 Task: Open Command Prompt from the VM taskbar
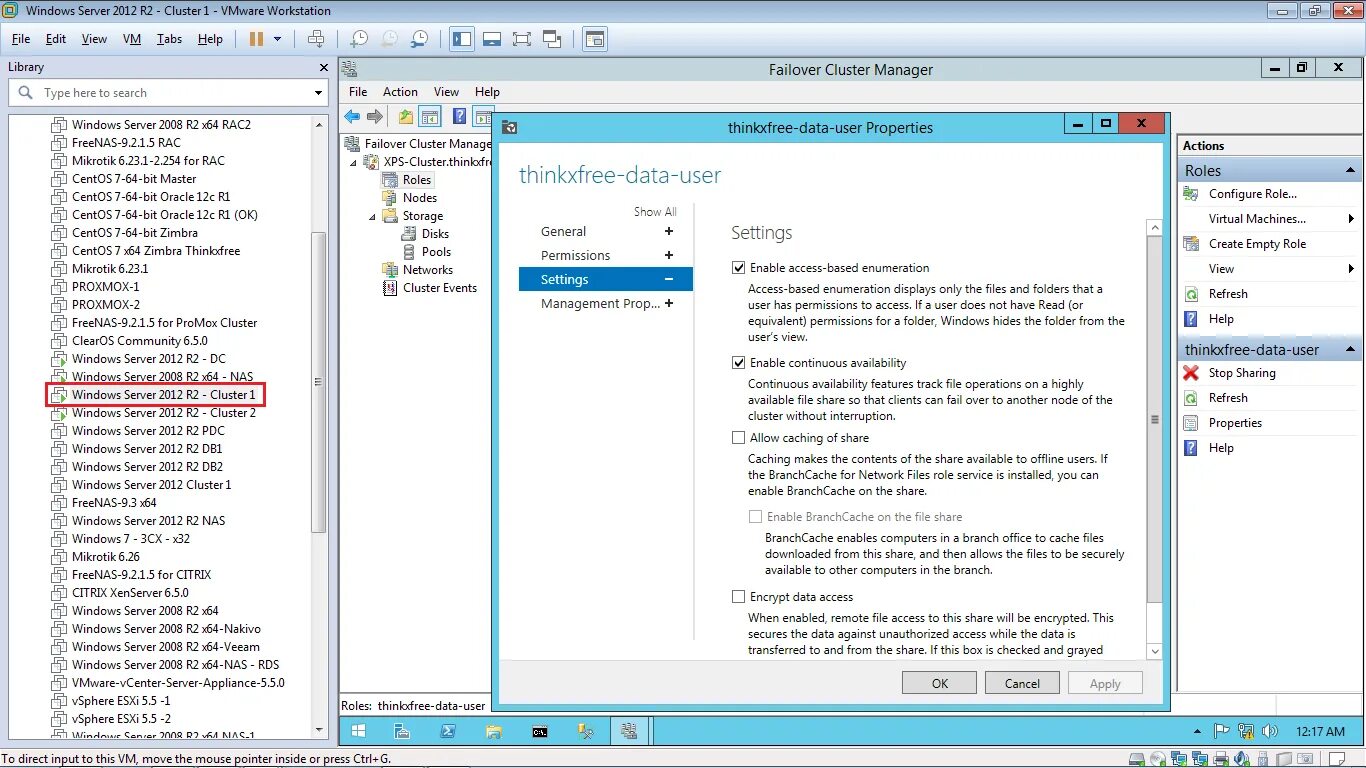coord(540,732)
